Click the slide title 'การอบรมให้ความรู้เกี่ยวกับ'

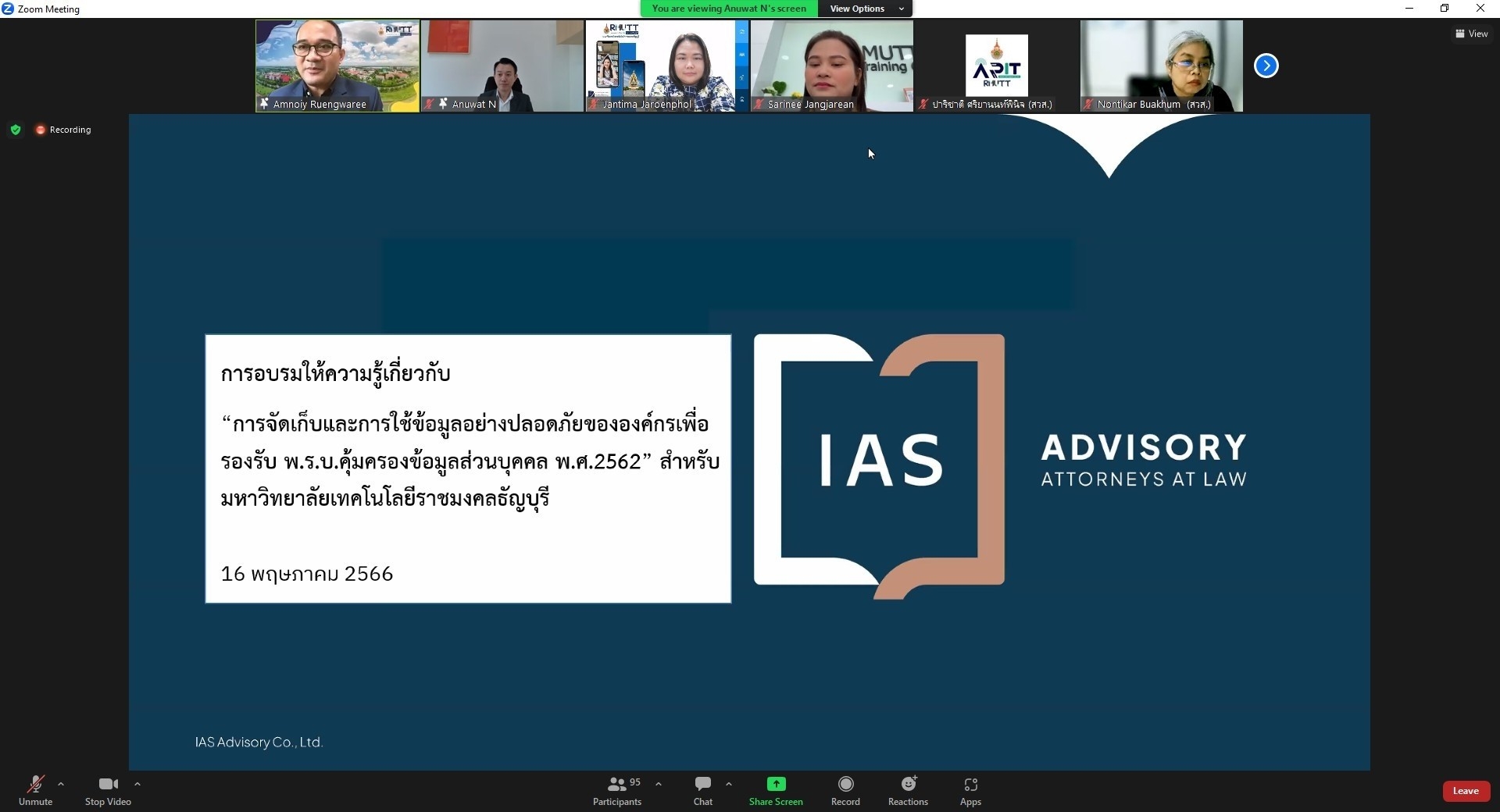pyautogui.click(x=335, y=373)
